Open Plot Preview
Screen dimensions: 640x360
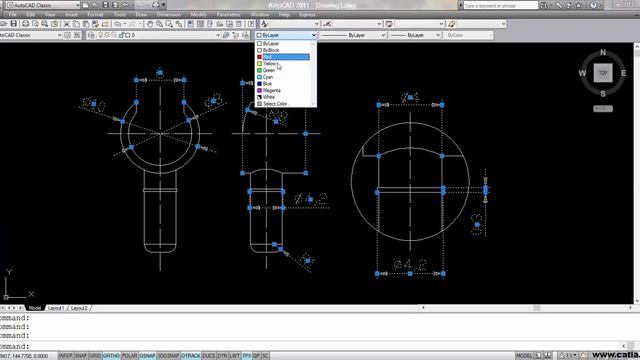(x=35, y=24)
